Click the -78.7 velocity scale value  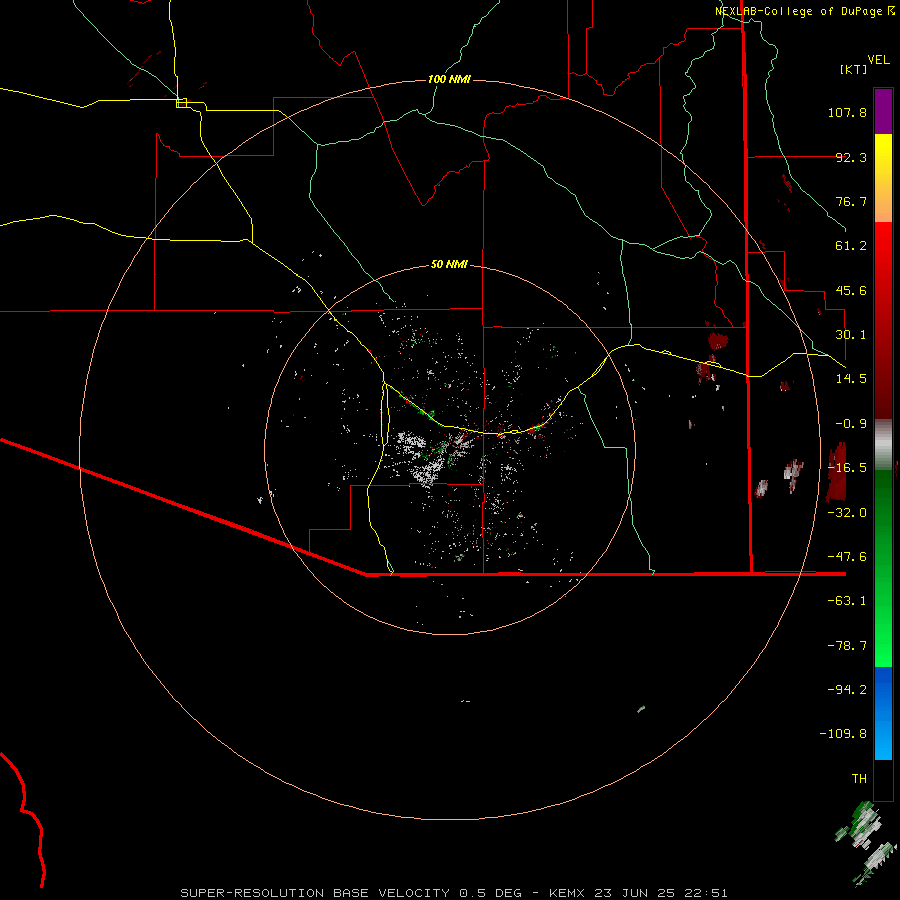click(847, 646)
